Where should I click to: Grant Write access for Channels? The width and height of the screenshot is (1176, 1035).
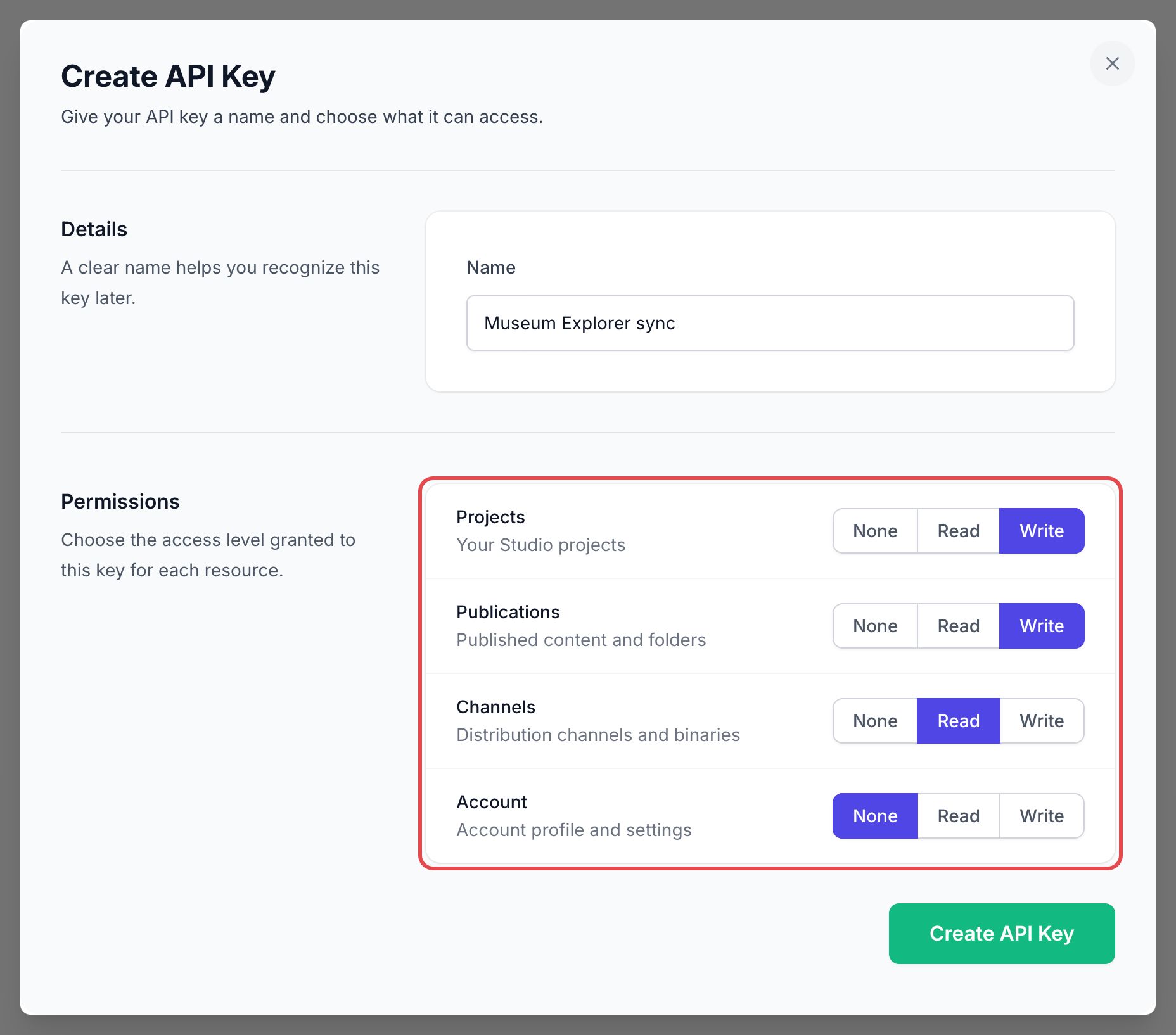tap(1042, 721)
